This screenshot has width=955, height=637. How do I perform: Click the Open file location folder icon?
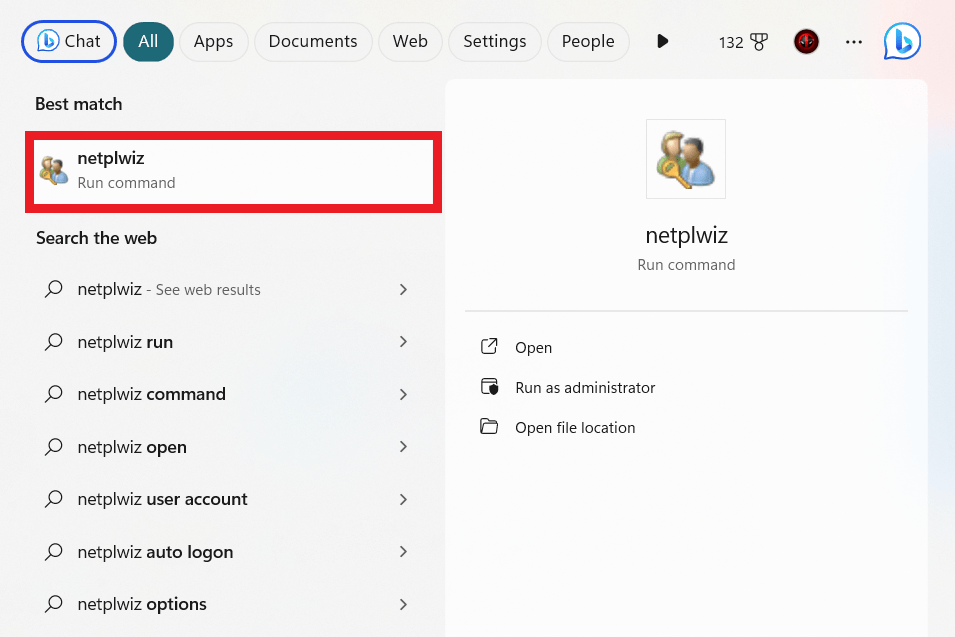(x=489, y=426)
